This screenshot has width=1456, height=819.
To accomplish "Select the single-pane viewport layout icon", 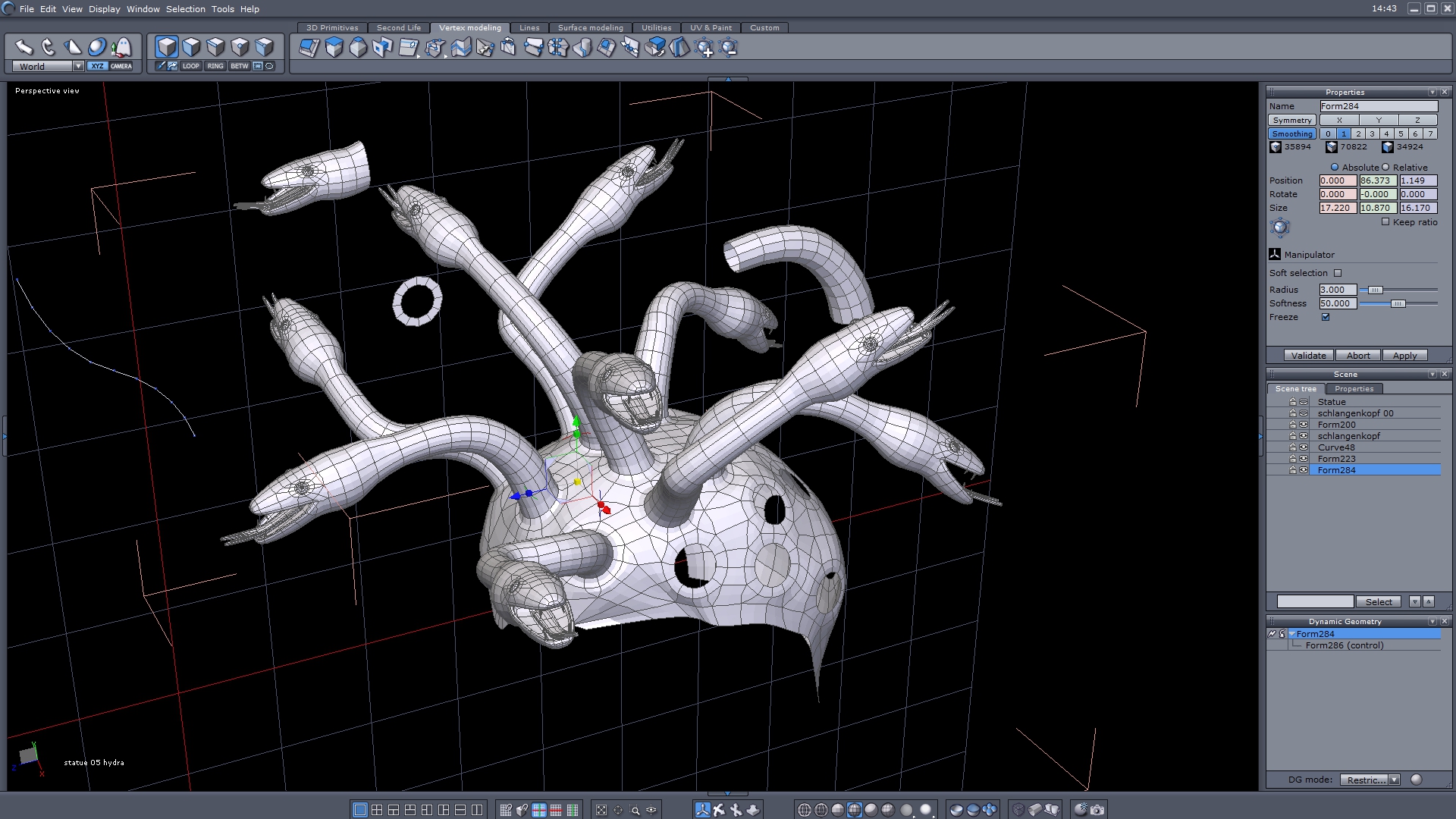I will pos(360,810).
